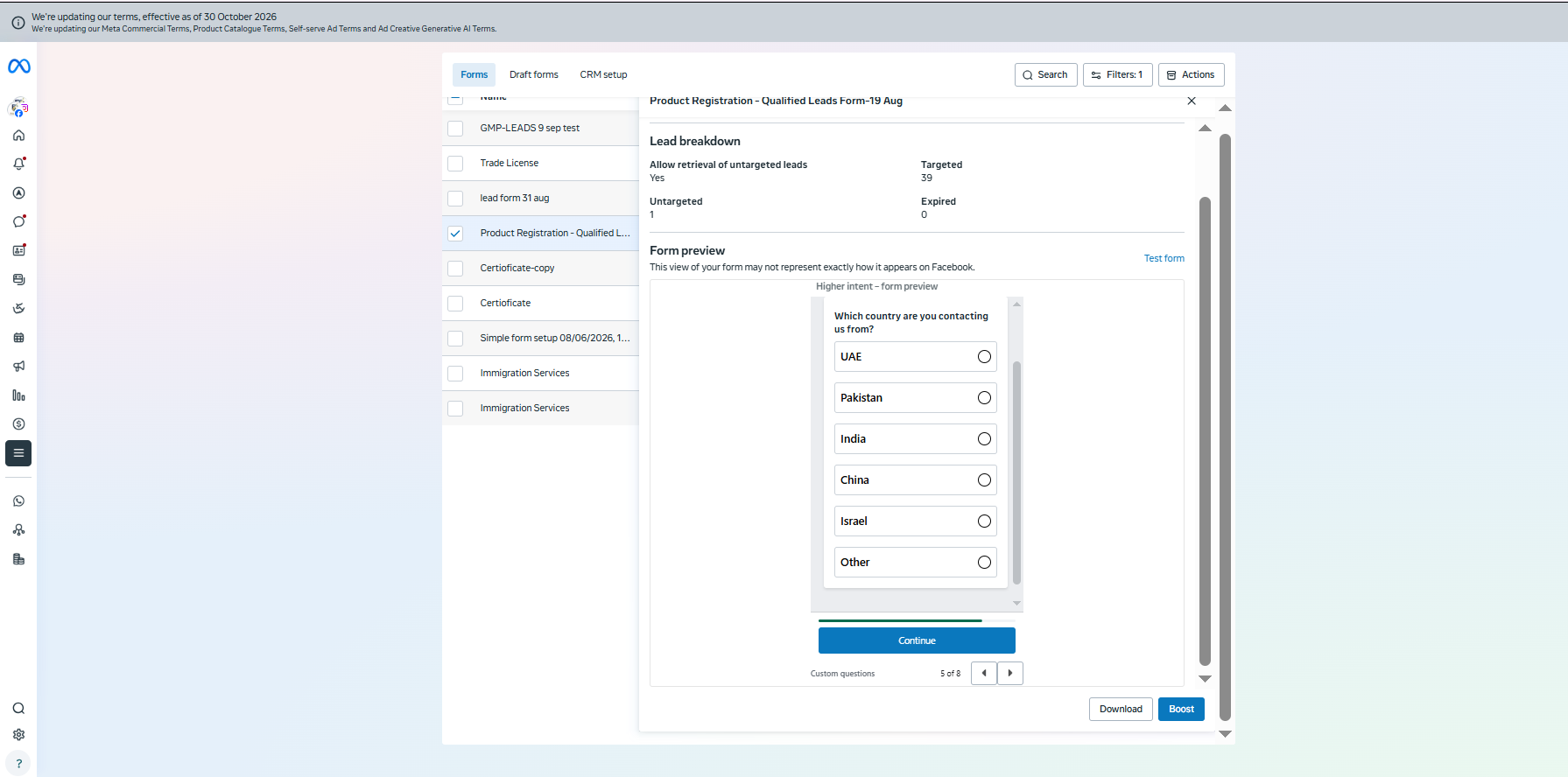Open the Notifications bell icon
Viewport: 1568px width, 777px height.
click(x=18, y=164)
